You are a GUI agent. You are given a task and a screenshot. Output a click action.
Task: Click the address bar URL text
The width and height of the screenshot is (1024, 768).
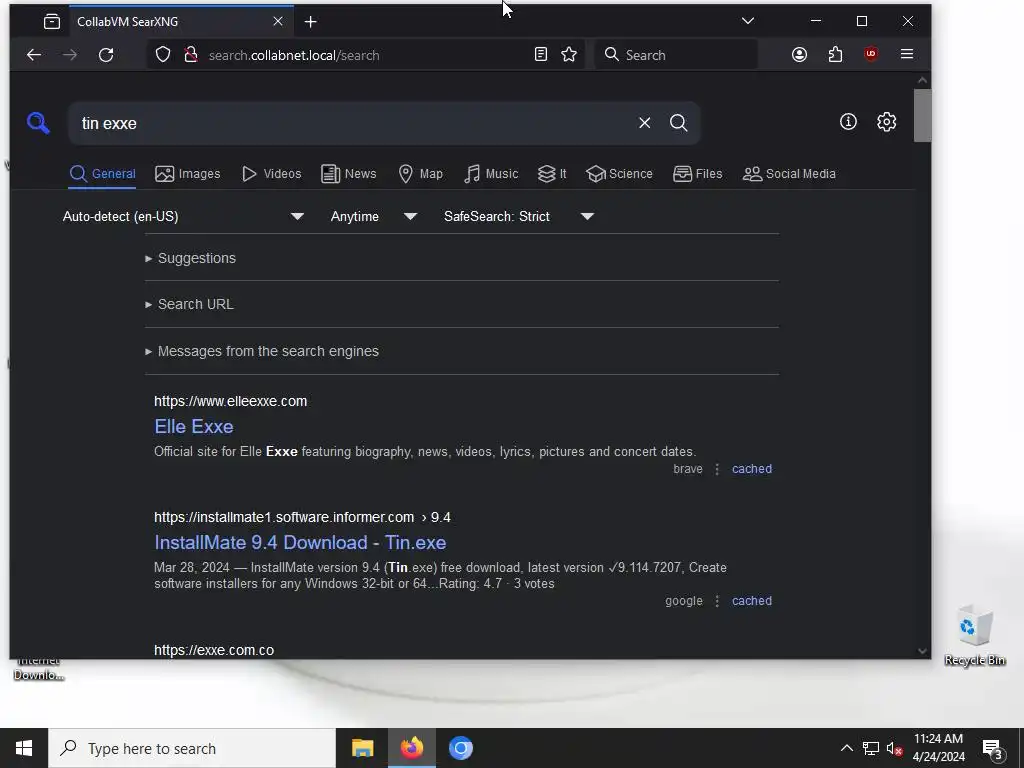(x=294, y=56)
